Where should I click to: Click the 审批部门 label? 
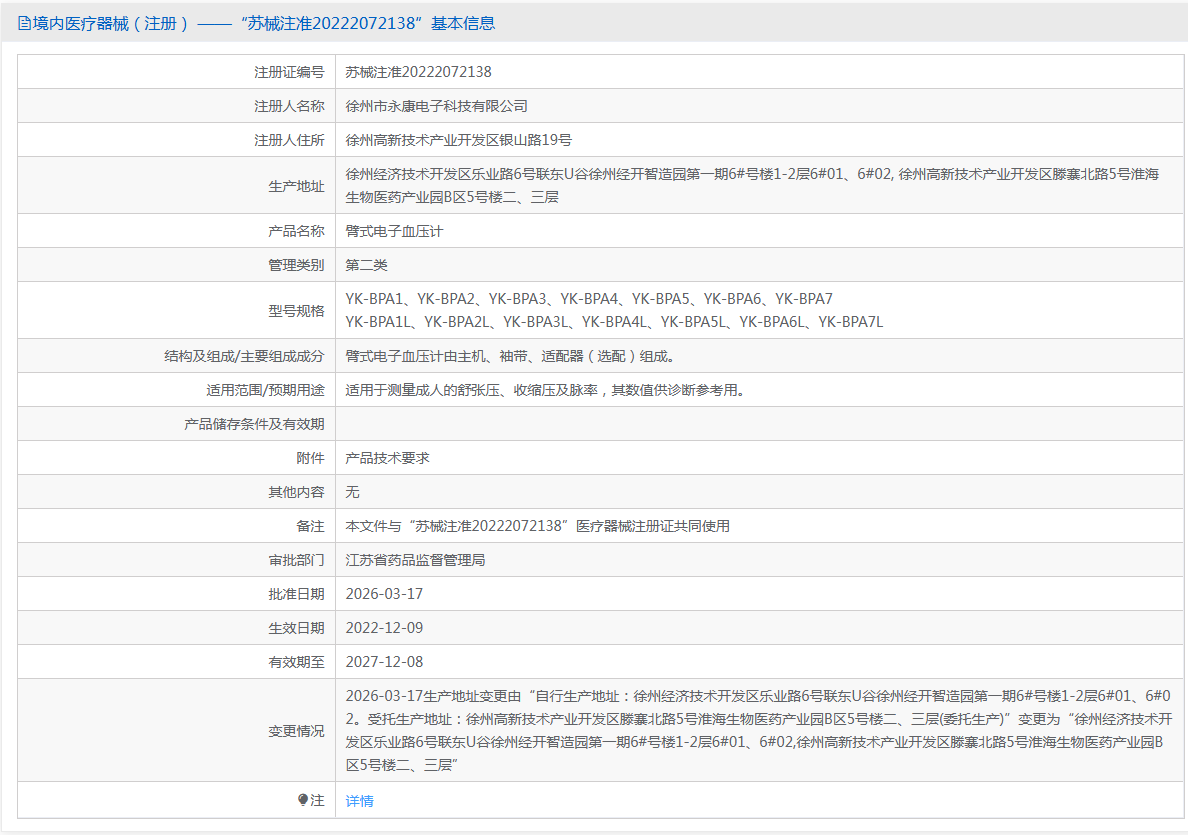coord(296,561)
